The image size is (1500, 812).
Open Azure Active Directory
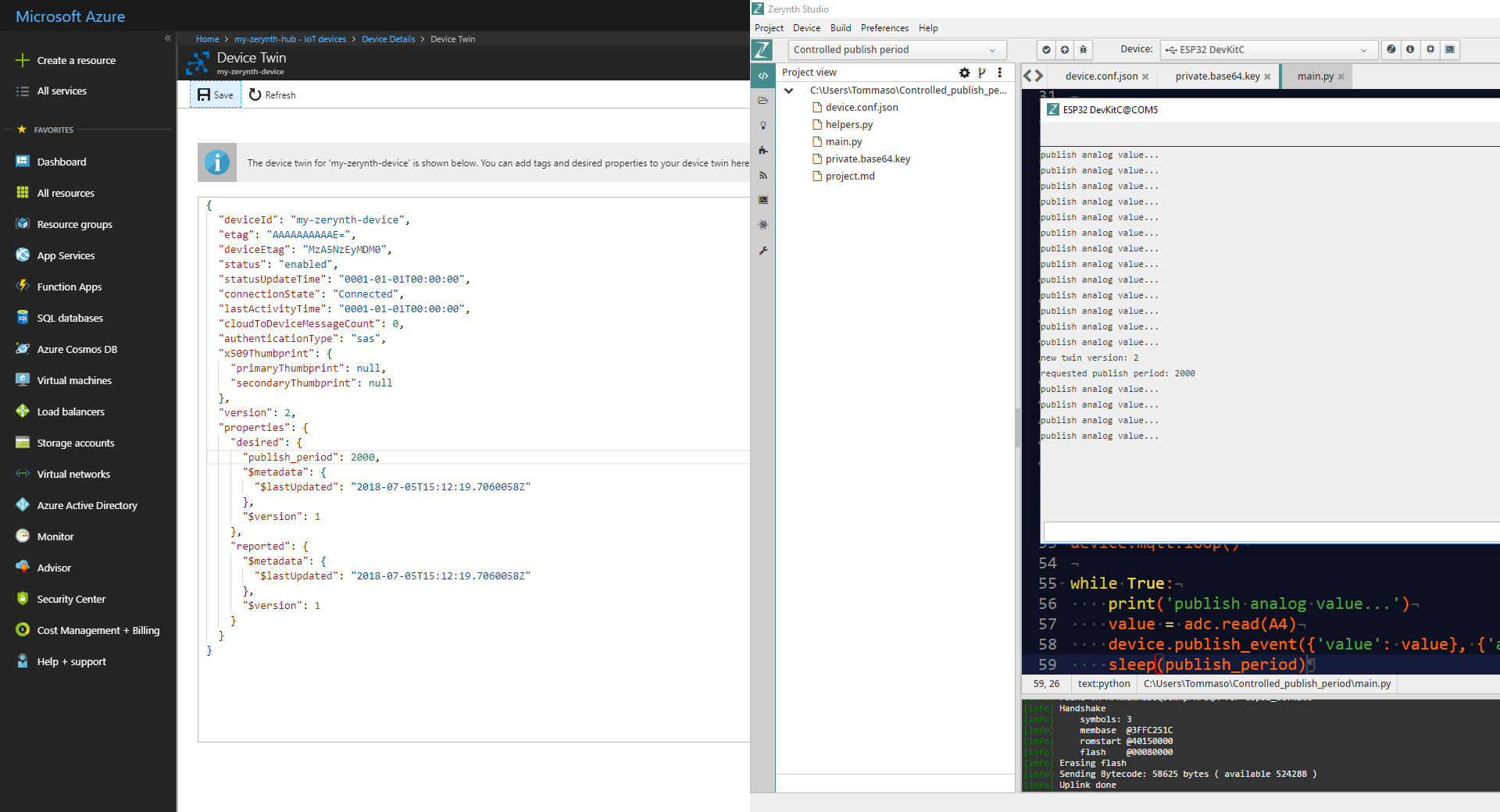point(87,506)
